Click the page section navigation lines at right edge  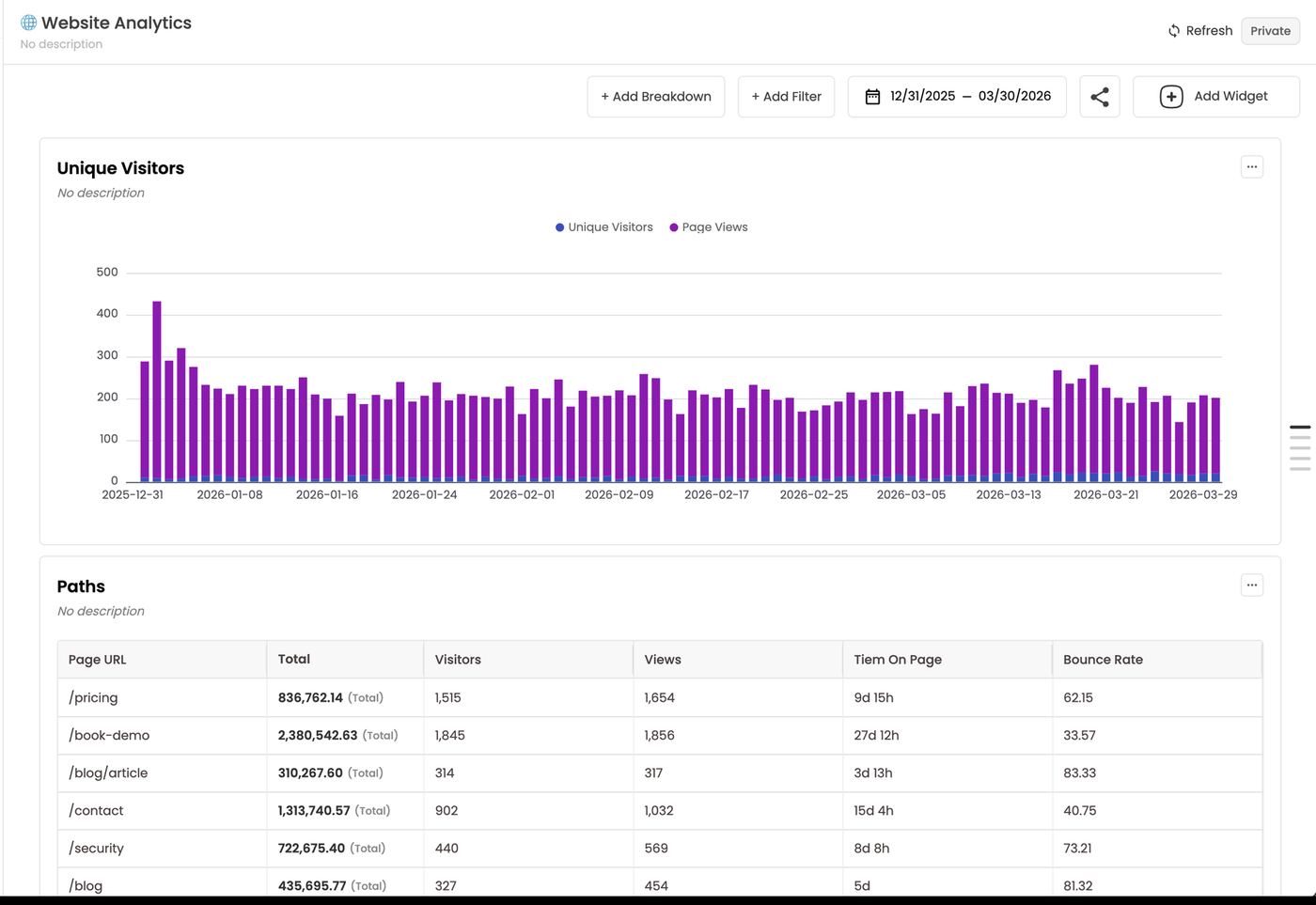click(1300, 447)
